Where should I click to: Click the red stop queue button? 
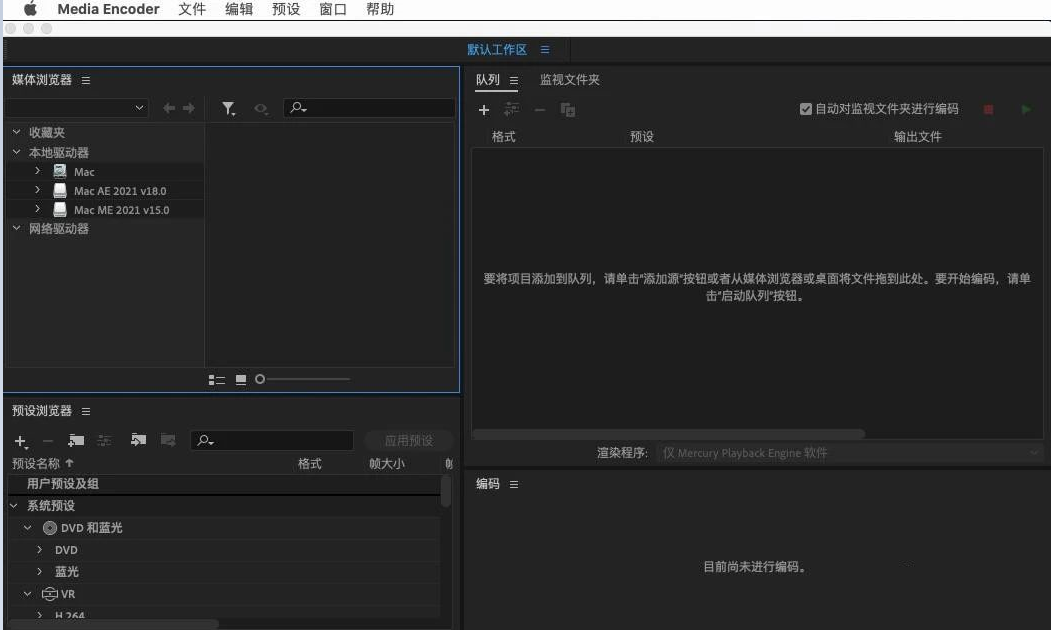[x=988, y=110]
